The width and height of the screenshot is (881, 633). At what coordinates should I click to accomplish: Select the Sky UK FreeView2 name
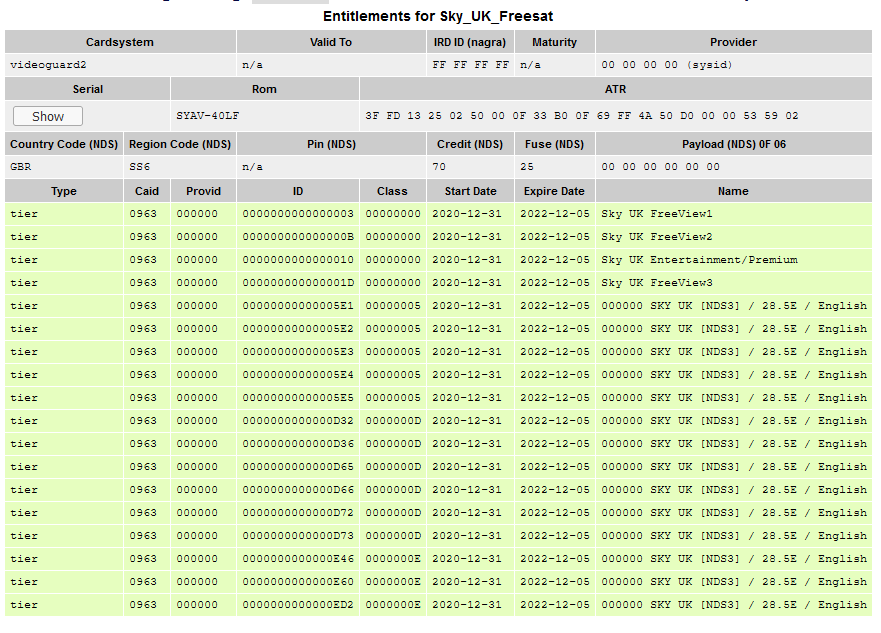(x=657, y=237)
